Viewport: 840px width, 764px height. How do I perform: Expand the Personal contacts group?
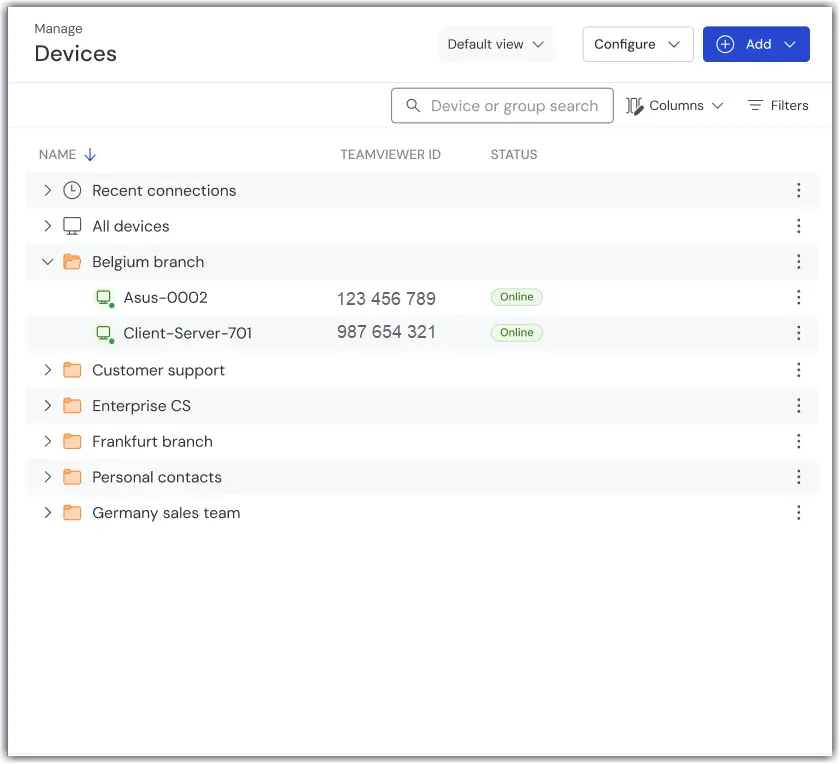[48, 477]
